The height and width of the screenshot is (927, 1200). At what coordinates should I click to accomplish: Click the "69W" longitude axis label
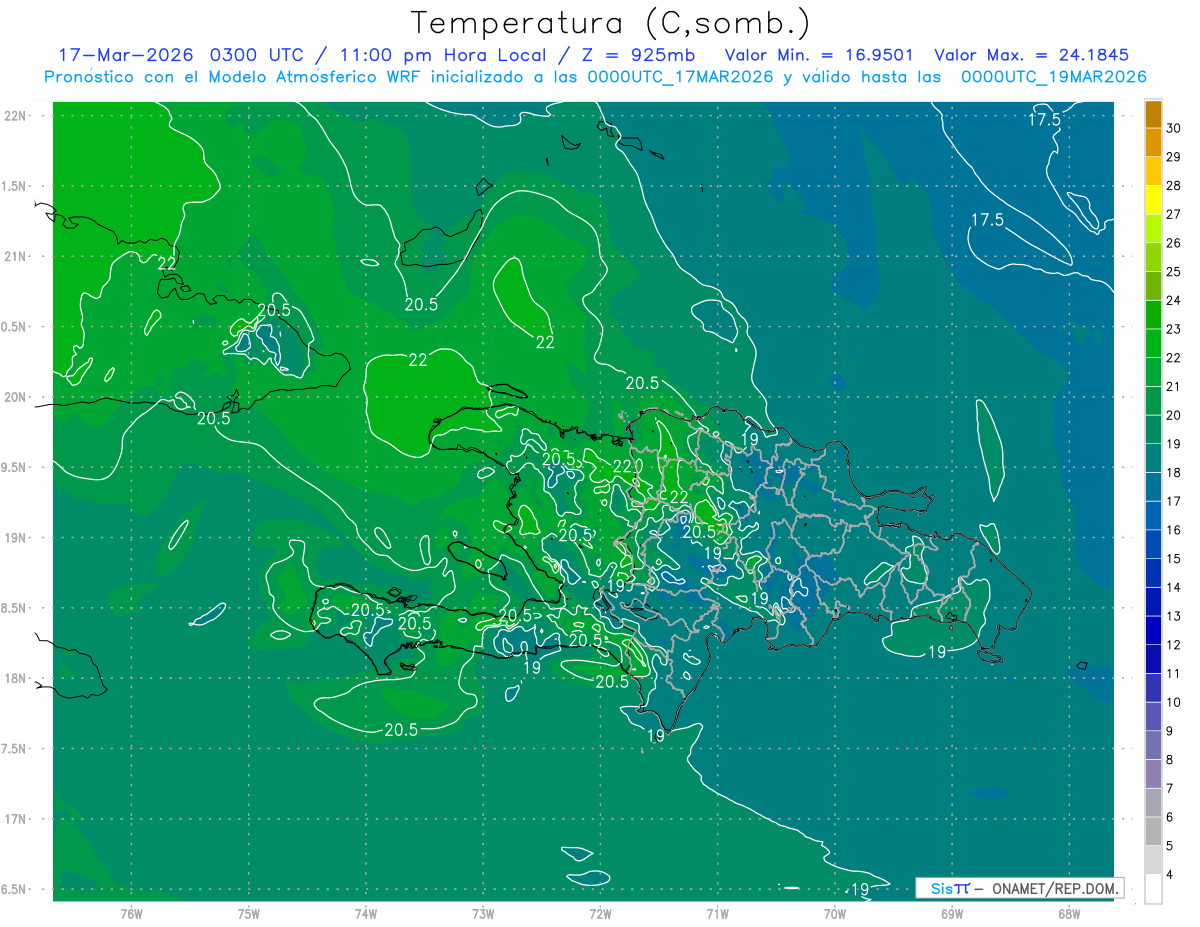(951, 913)
